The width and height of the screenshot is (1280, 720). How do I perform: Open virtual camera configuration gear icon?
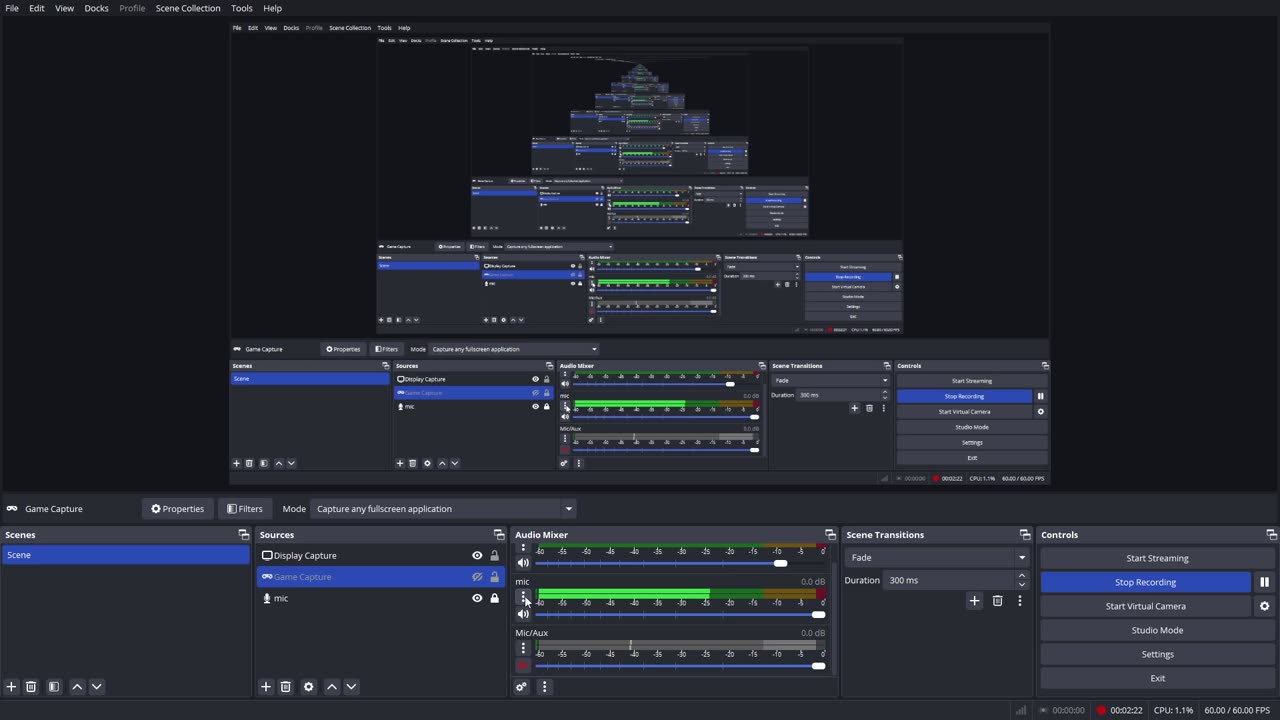1264,606
